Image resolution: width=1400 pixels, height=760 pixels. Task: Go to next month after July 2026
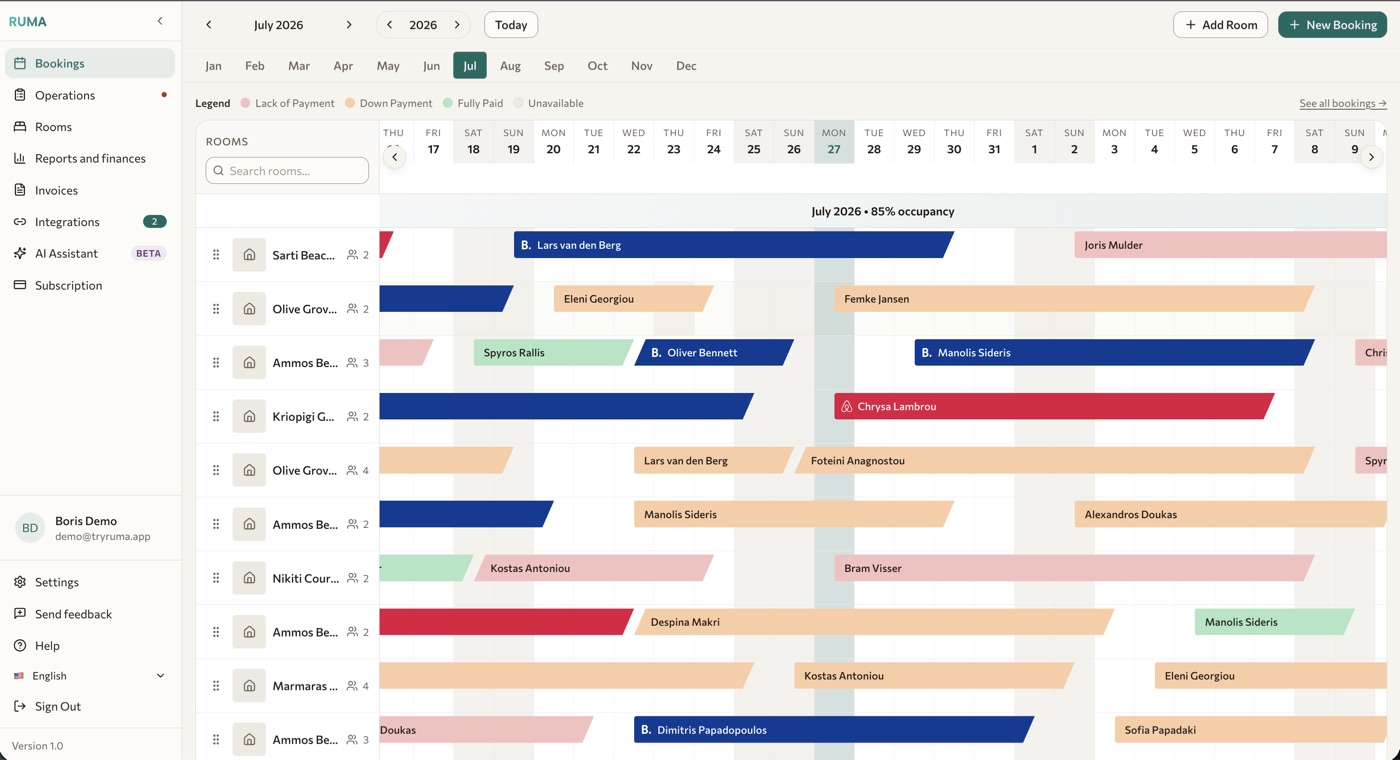coord(349,25)
